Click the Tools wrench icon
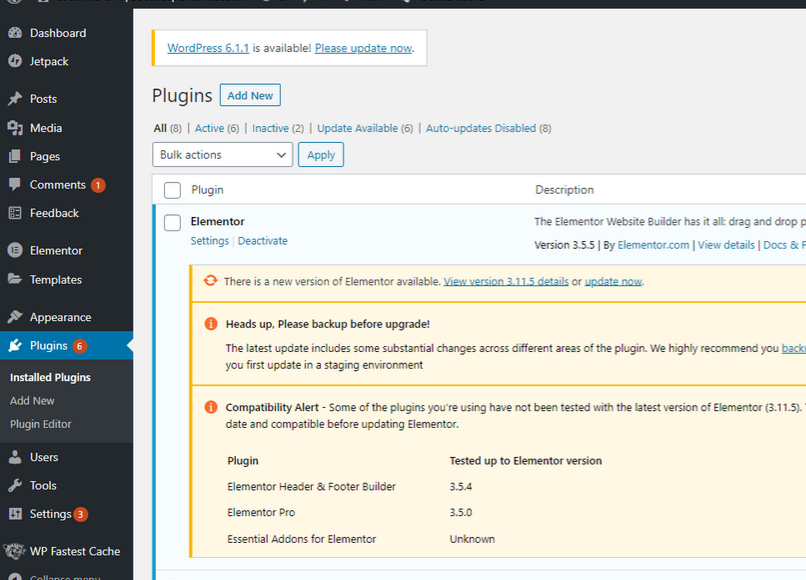This screenshot has height=580, width=806. (15, 485)
